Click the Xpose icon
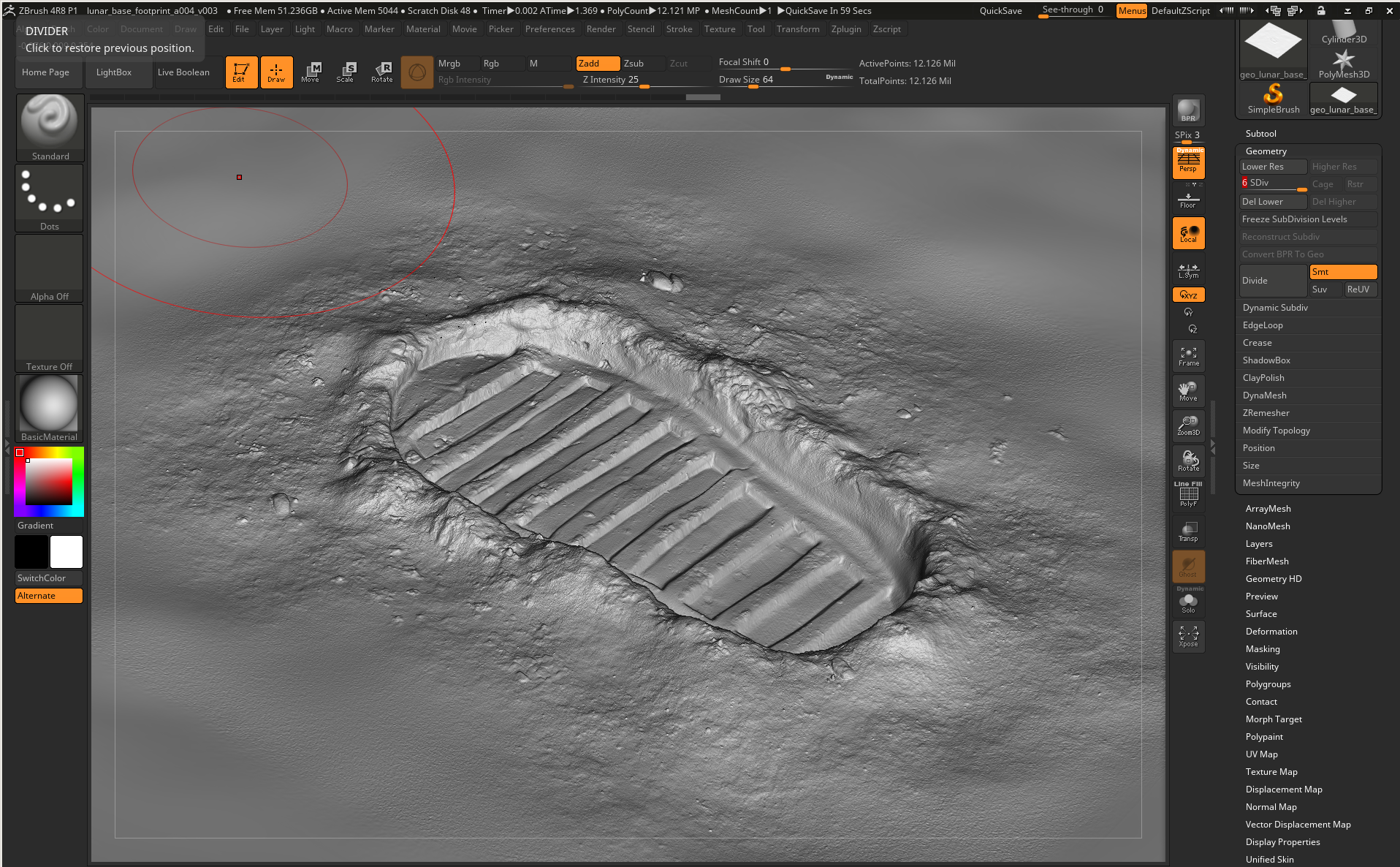 [1188, 637]
